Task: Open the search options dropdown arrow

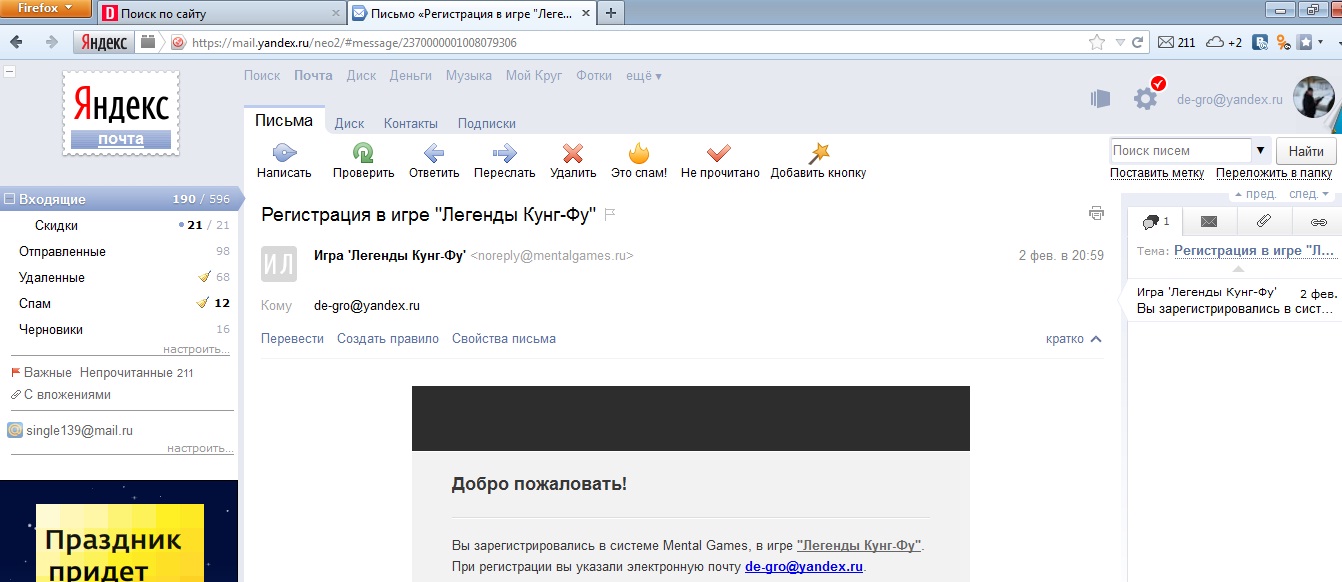Action: 1260,151
